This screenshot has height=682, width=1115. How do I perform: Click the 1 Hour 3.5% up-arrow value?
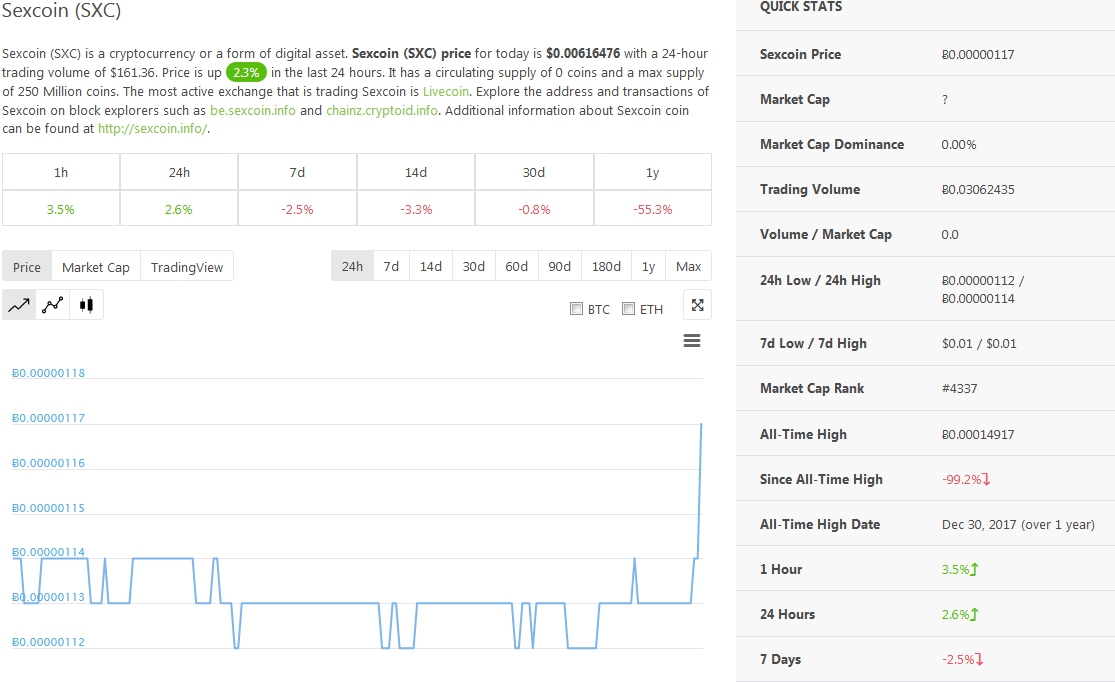(x=960, y=569)
